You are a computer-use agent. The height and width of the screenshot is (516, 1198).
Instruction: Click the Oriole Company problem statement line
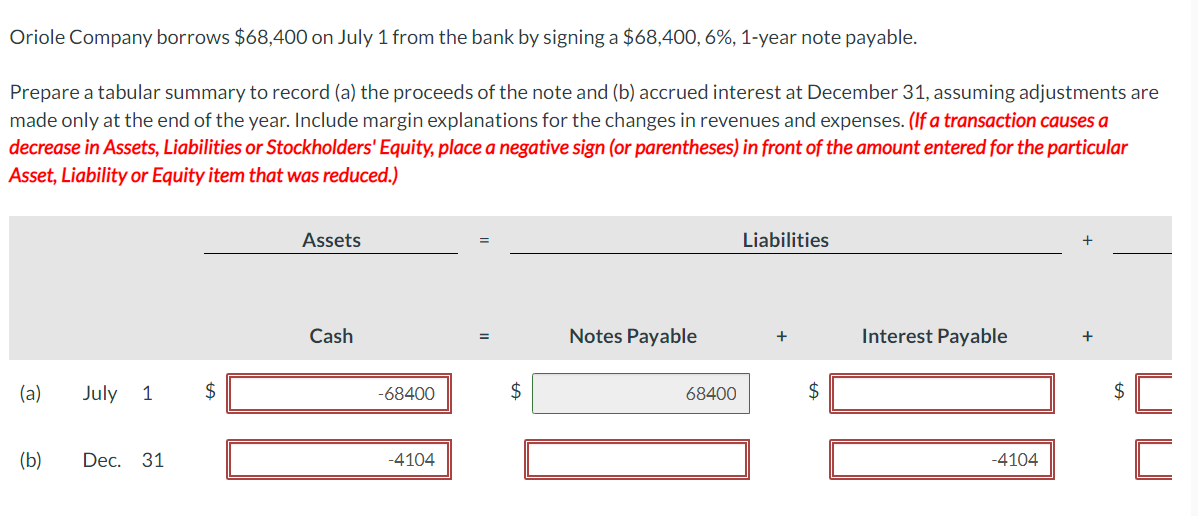(462, 38)
